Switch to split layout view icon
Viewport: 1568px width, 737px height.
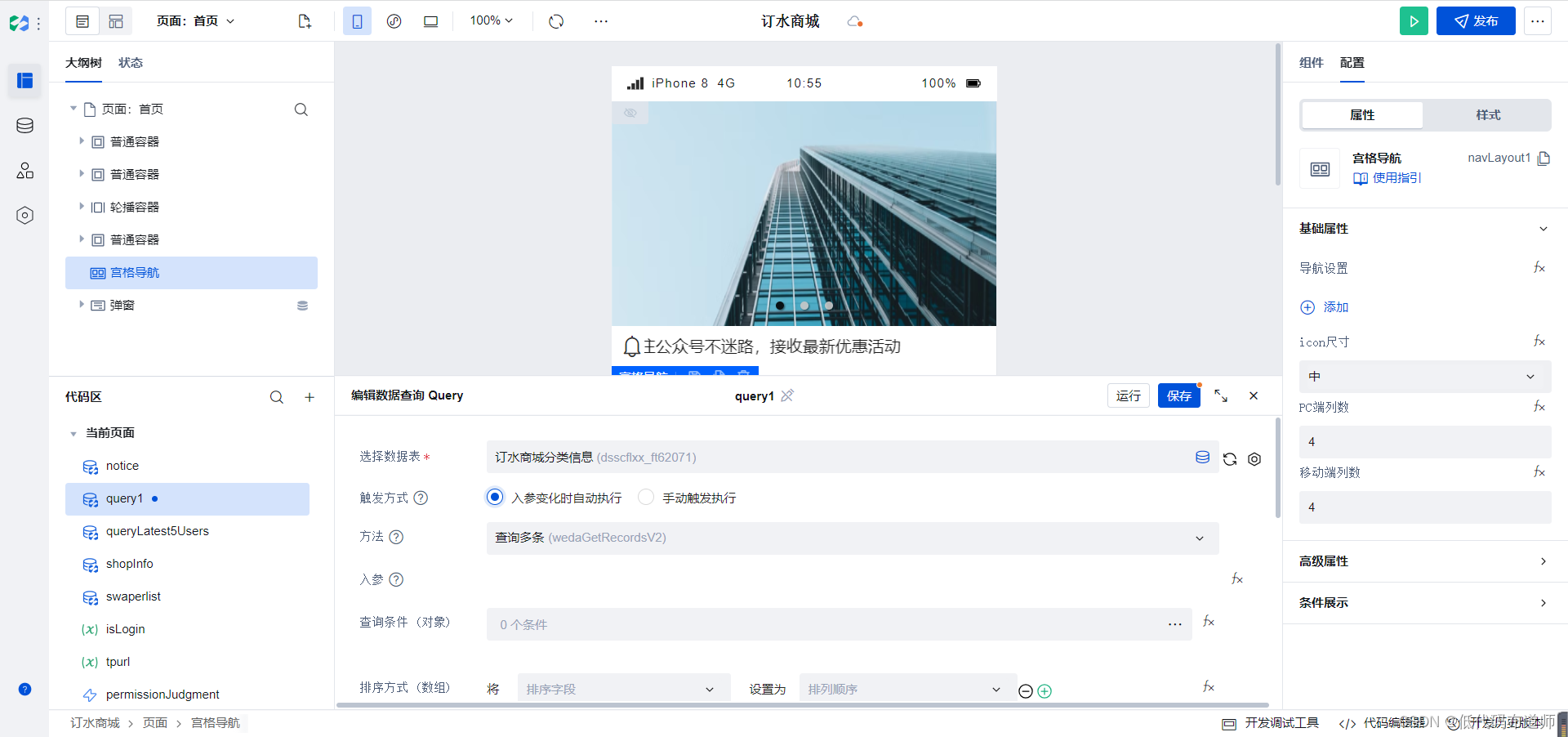pos(116,21)
